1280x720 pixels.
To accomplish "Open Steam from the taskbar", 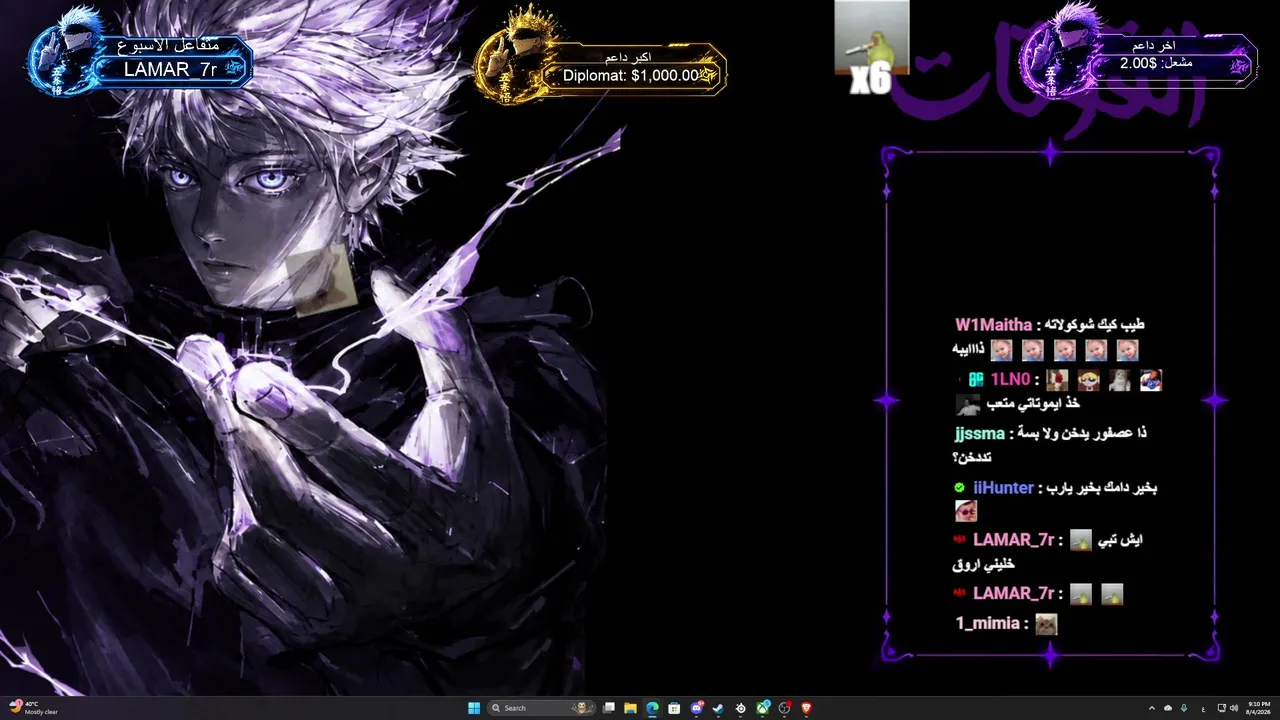I will 719,708.
